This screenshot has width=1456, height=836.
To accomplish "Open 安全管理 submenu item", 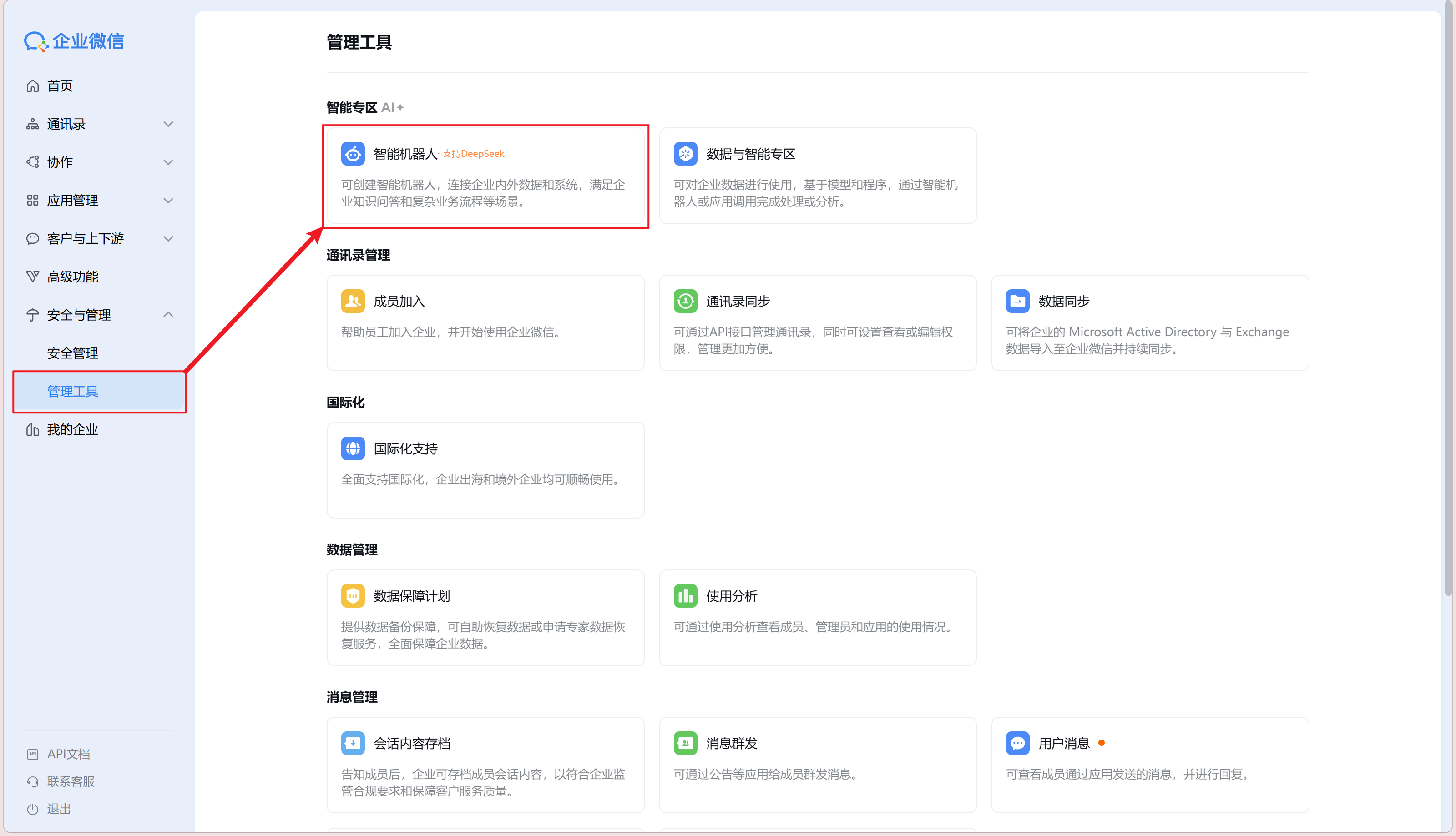I will 72,353.
